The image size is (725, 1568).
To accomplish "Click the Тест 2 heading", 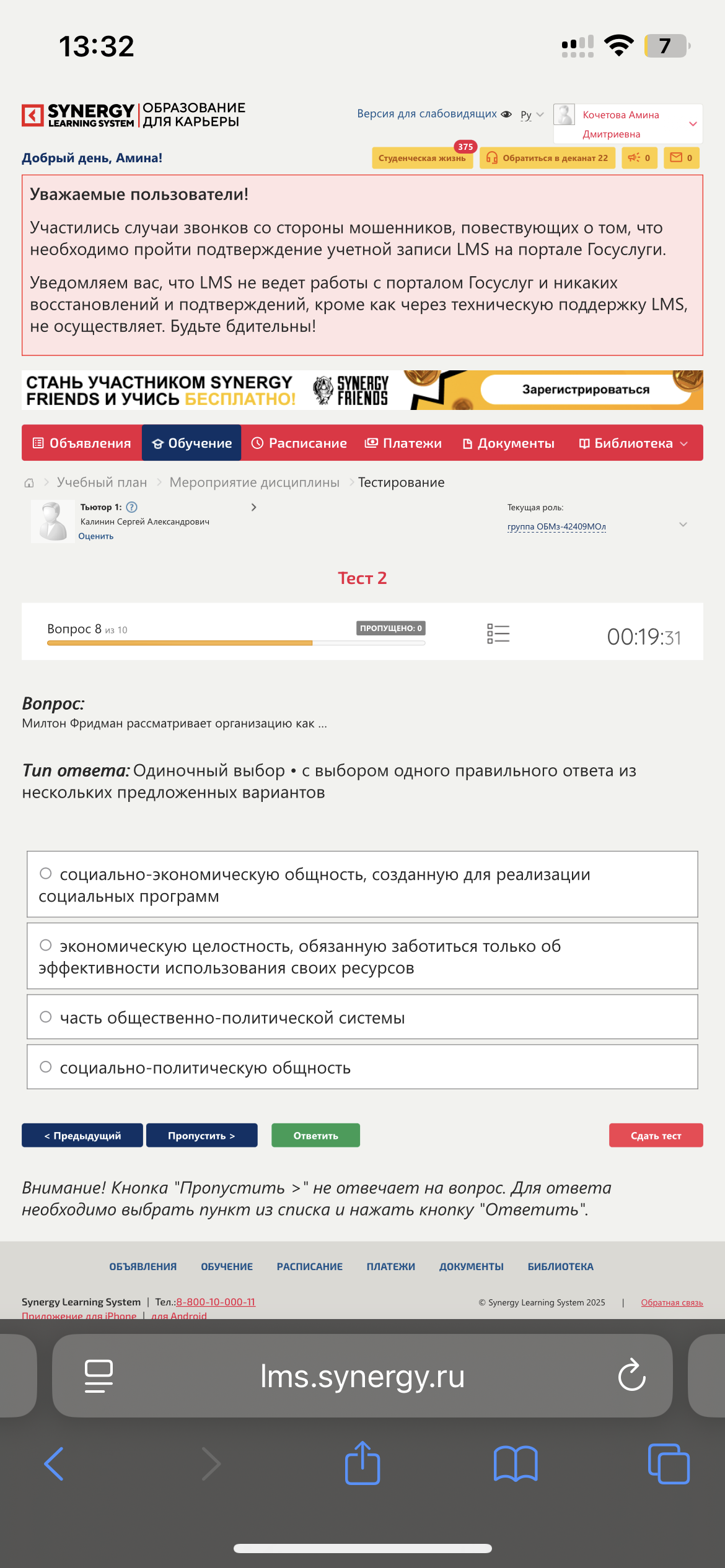I will click(362, 578).
